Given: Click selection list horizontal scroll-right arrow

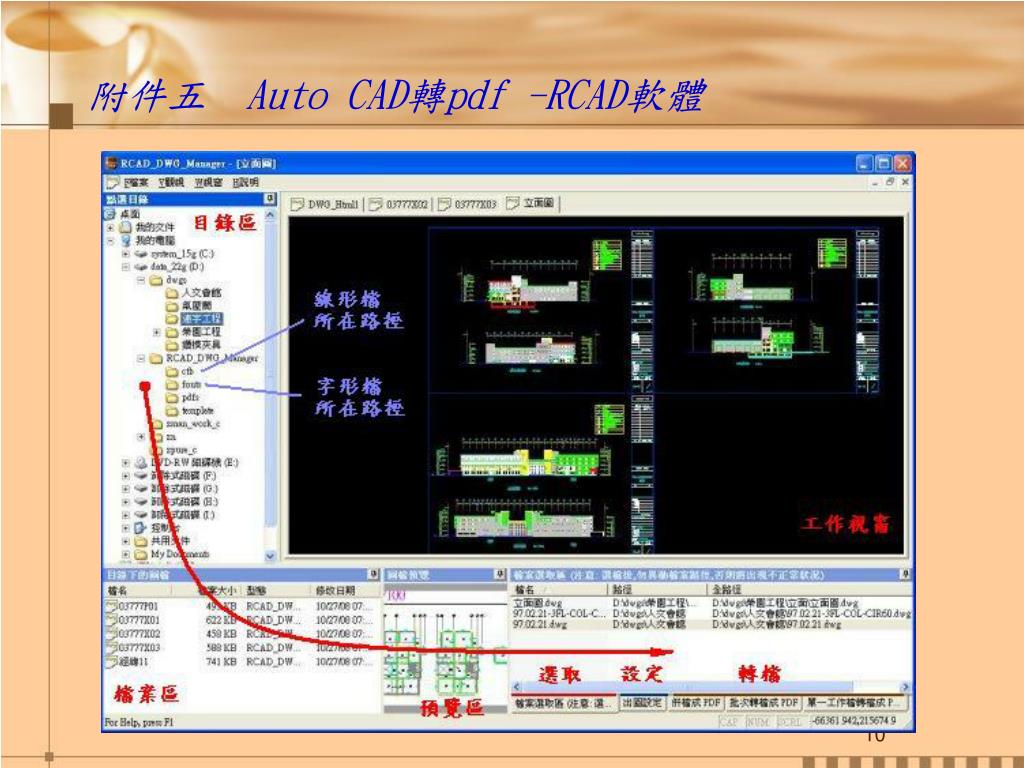Looking at the screenshot, I should (x=905, y=687).
